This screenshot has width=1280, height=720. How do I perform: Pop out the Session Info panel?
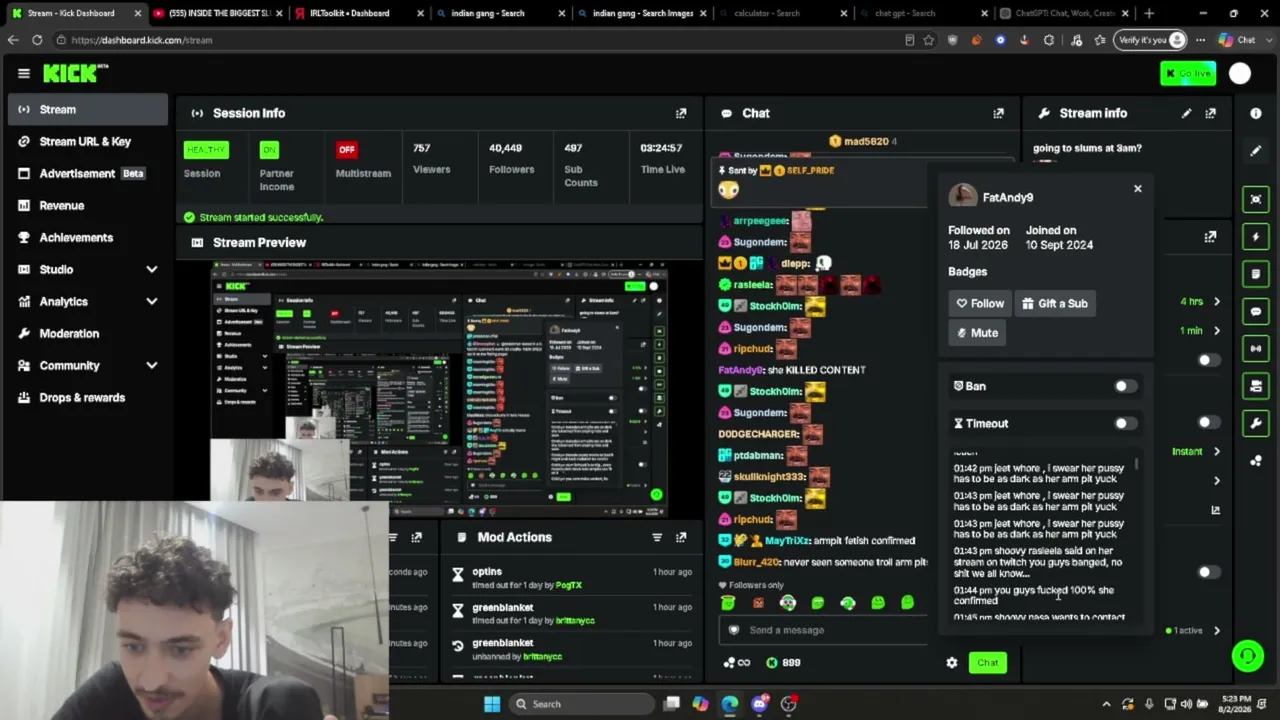coord(681,113)
